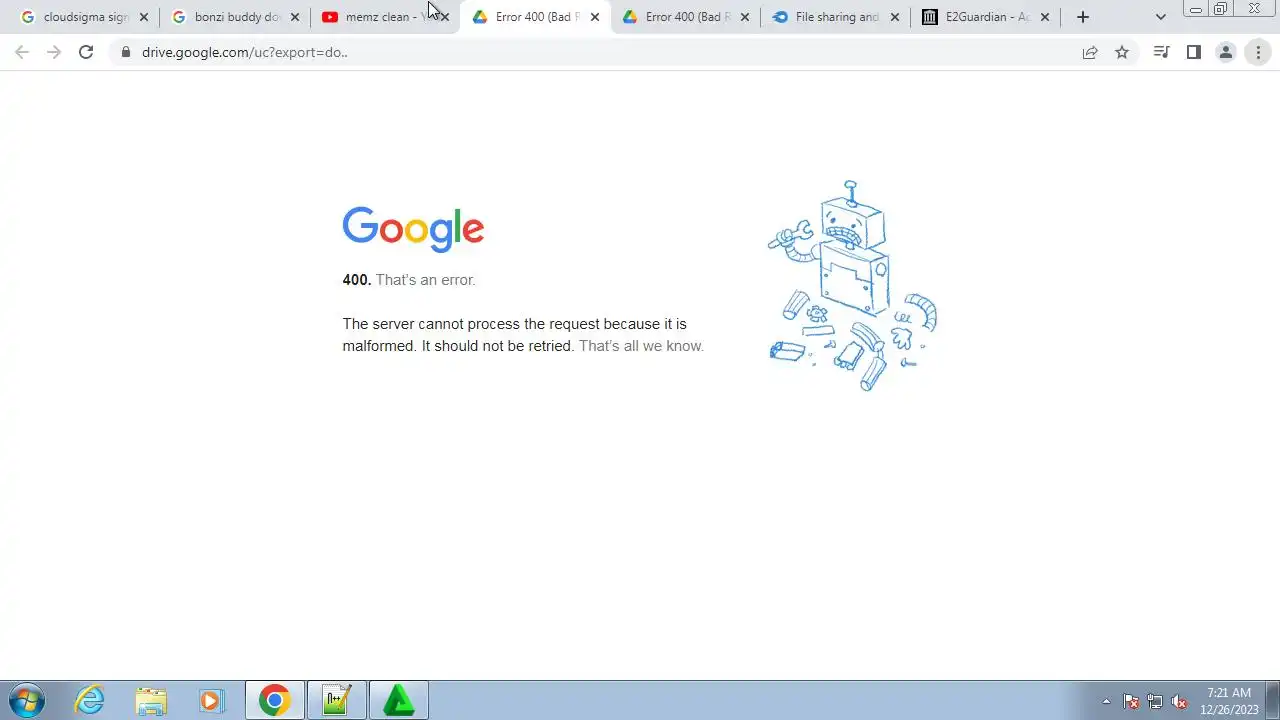Image resolution: width=1280 pixels, height=720 pixels.
Task: Close the File sharing tab
Action: click(x=895, y=17)
